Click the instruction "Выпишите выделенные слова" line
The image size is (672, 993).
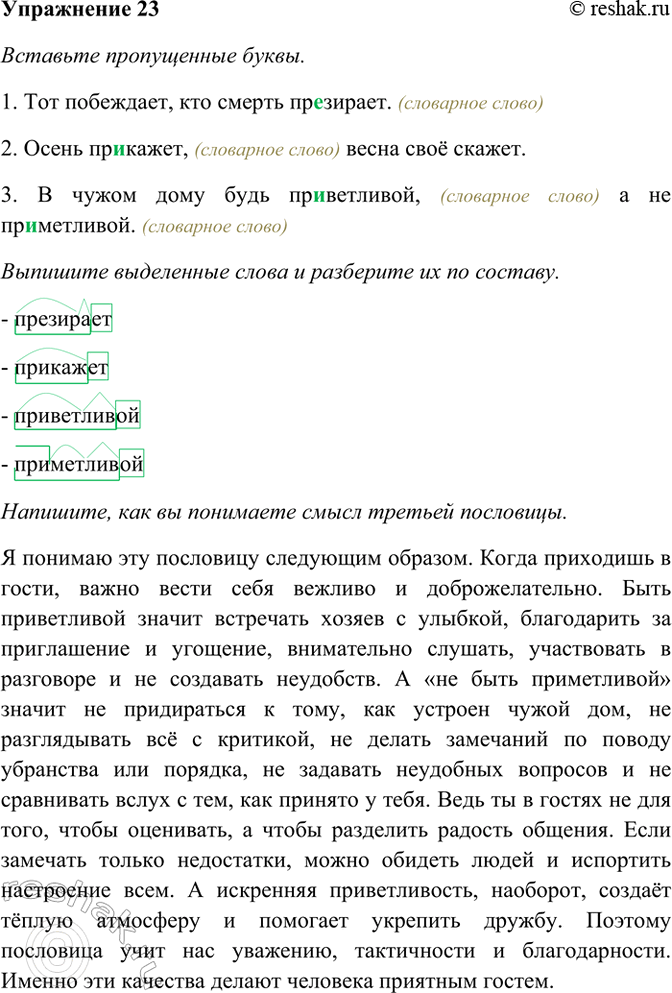click(280, 273)
